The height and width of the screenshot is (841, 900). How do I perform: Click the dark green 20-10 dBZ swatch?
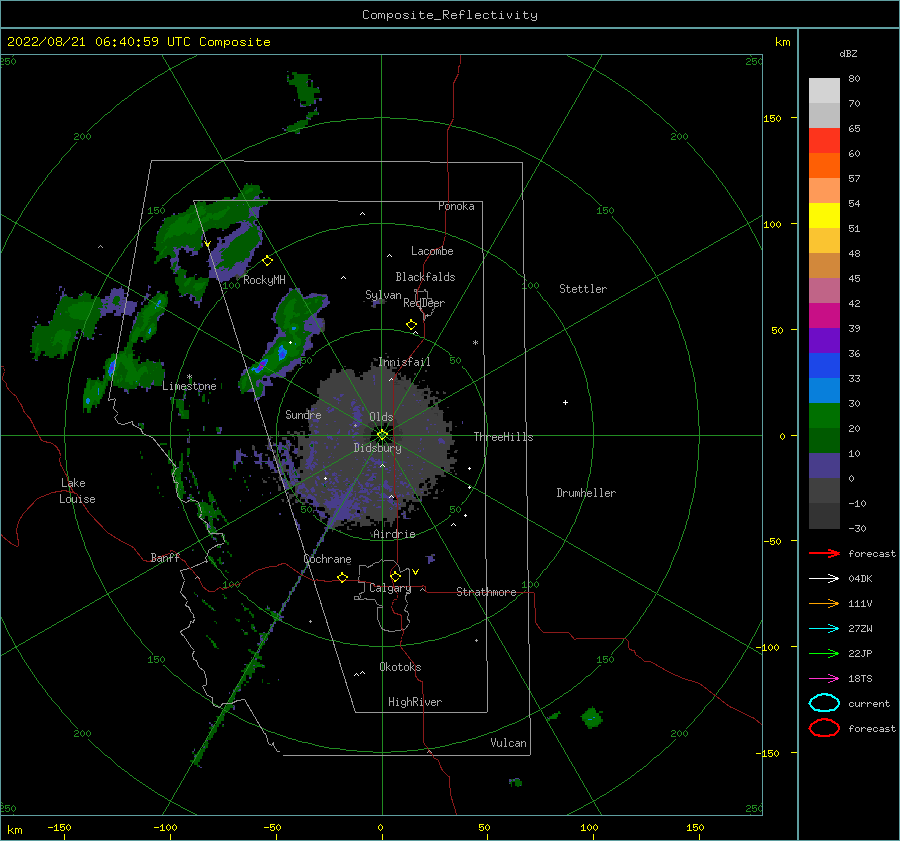click(824, 441)
